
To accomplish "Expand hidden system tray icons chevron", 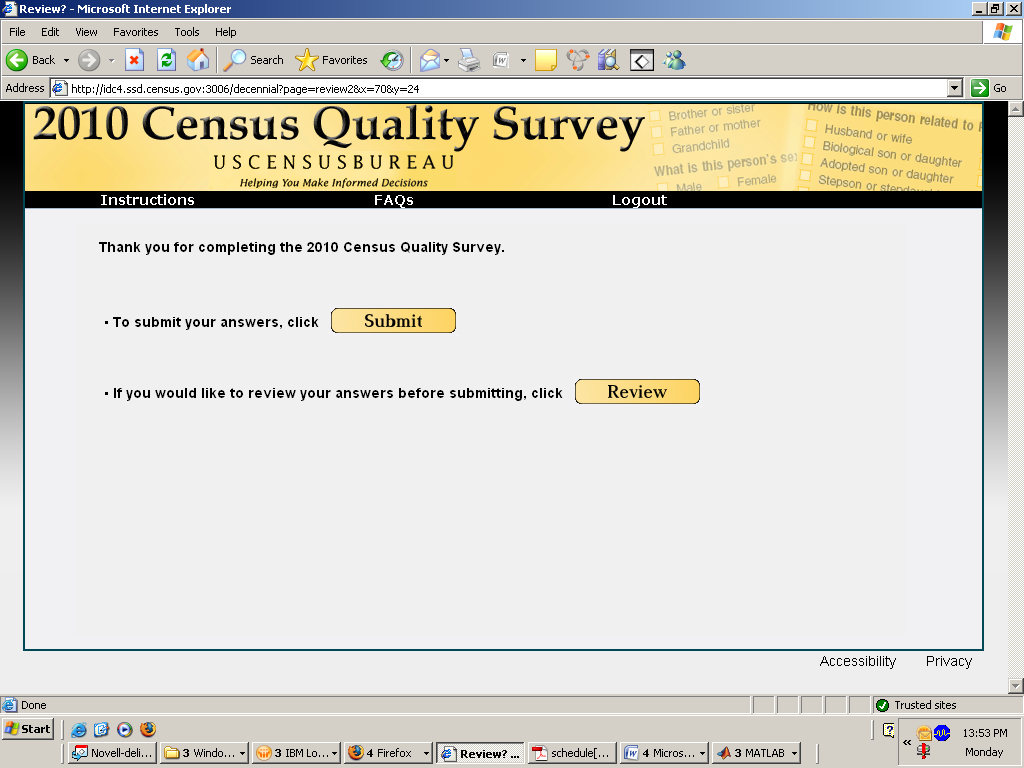I will pyautogui.click(x=907, y=742).
